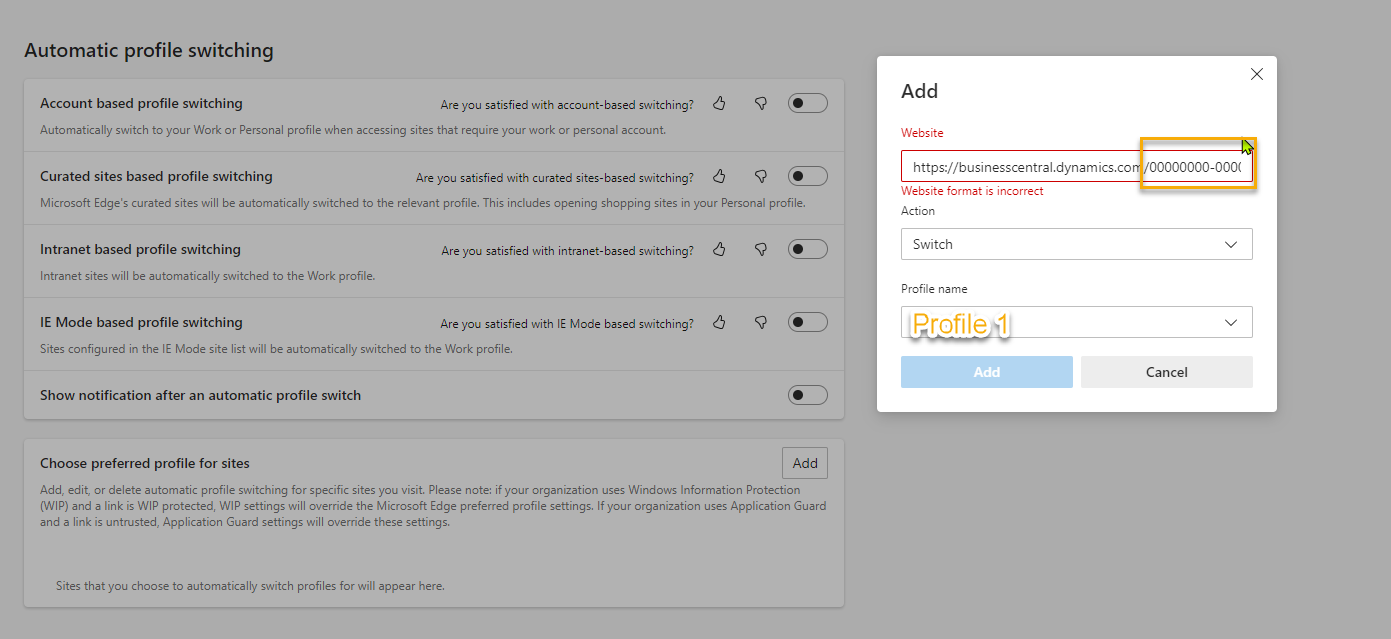Give thumbs down to curated sites-based switching

pos(761,175)
